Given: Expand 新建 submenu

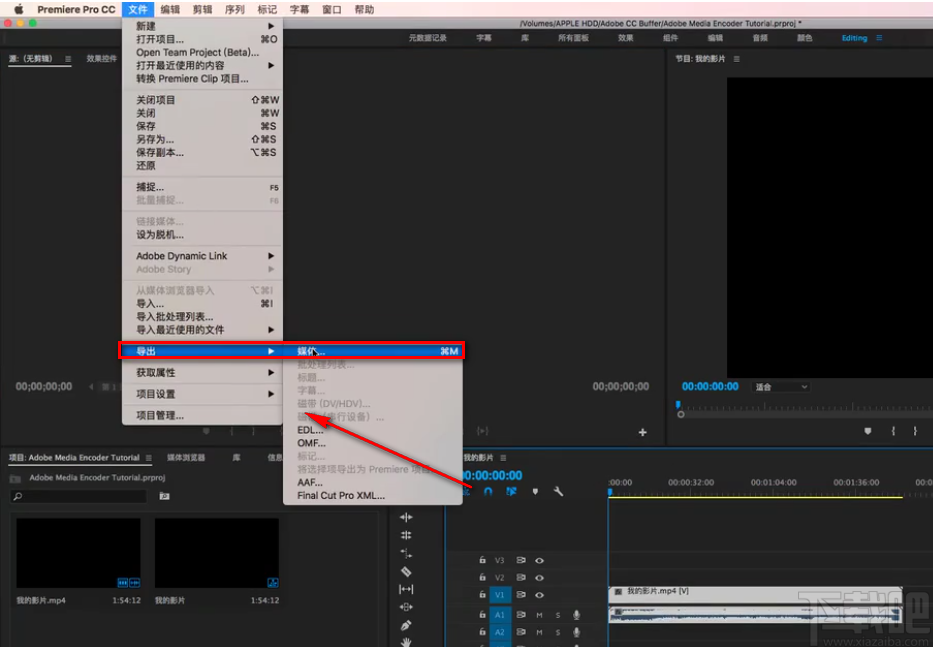Looking at the screenshot, I should pos(202,26).
